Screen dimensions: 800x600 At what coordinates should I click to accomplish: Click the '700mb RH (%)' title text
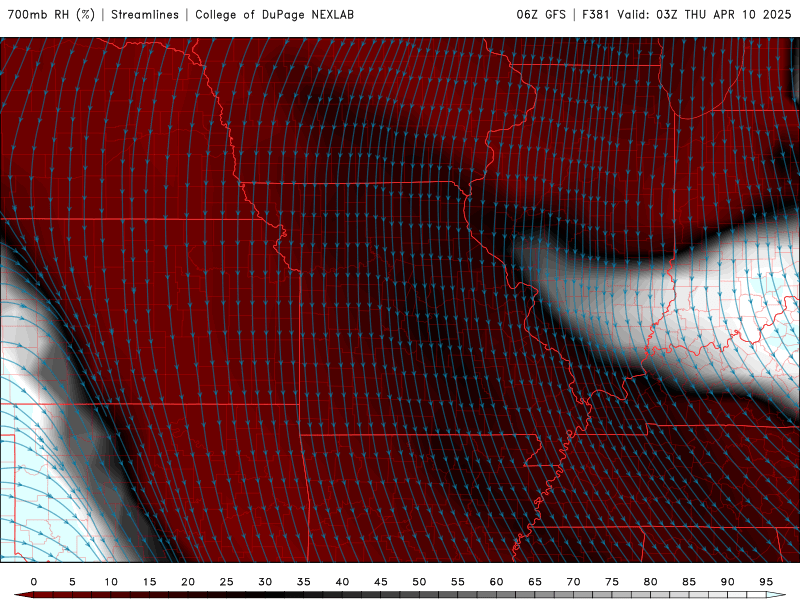(x=52, y=15)
